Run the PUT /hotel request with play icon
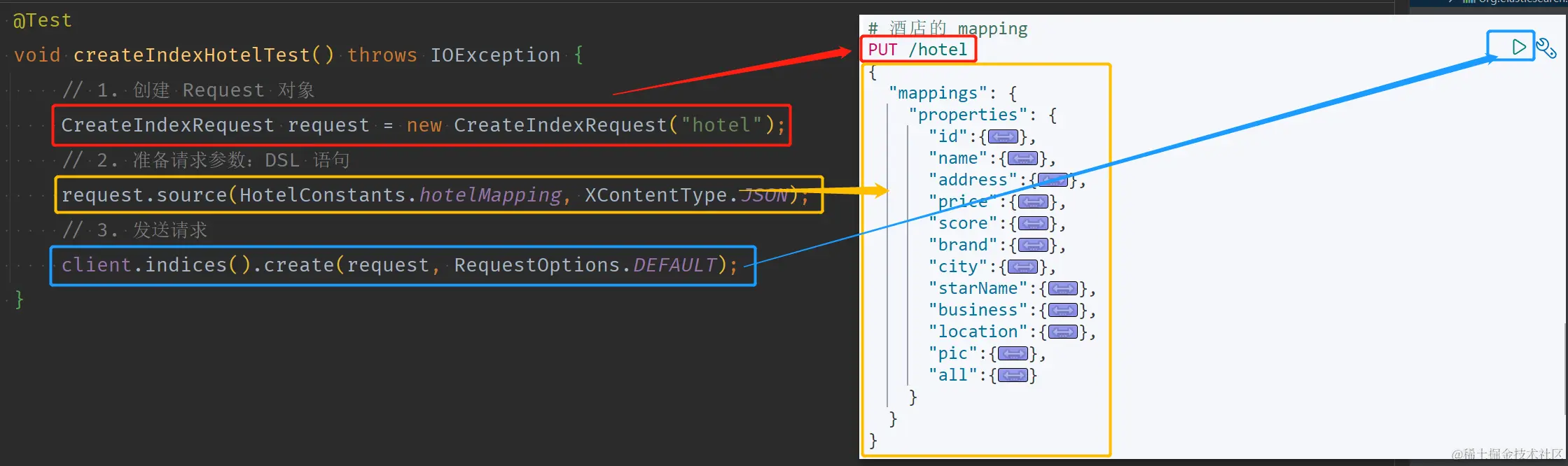The image size is (1568, 466). click(1518, 47)
